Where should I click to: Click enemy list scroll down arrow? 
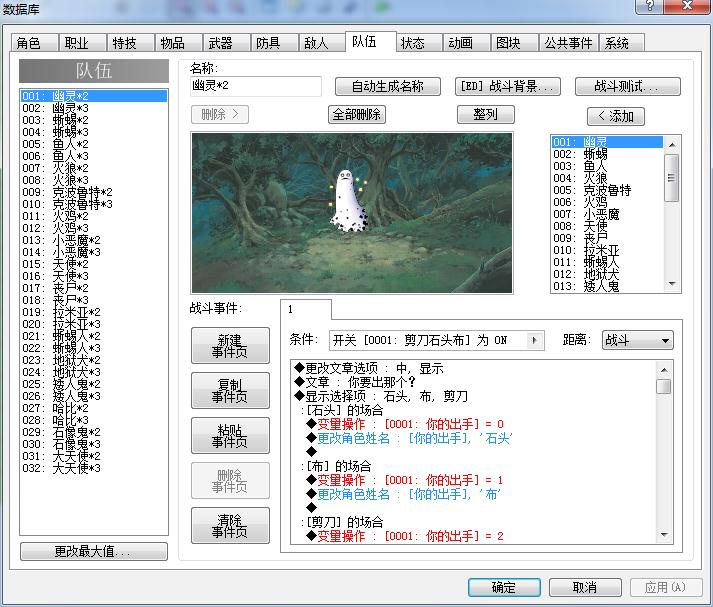click(672, 284)
